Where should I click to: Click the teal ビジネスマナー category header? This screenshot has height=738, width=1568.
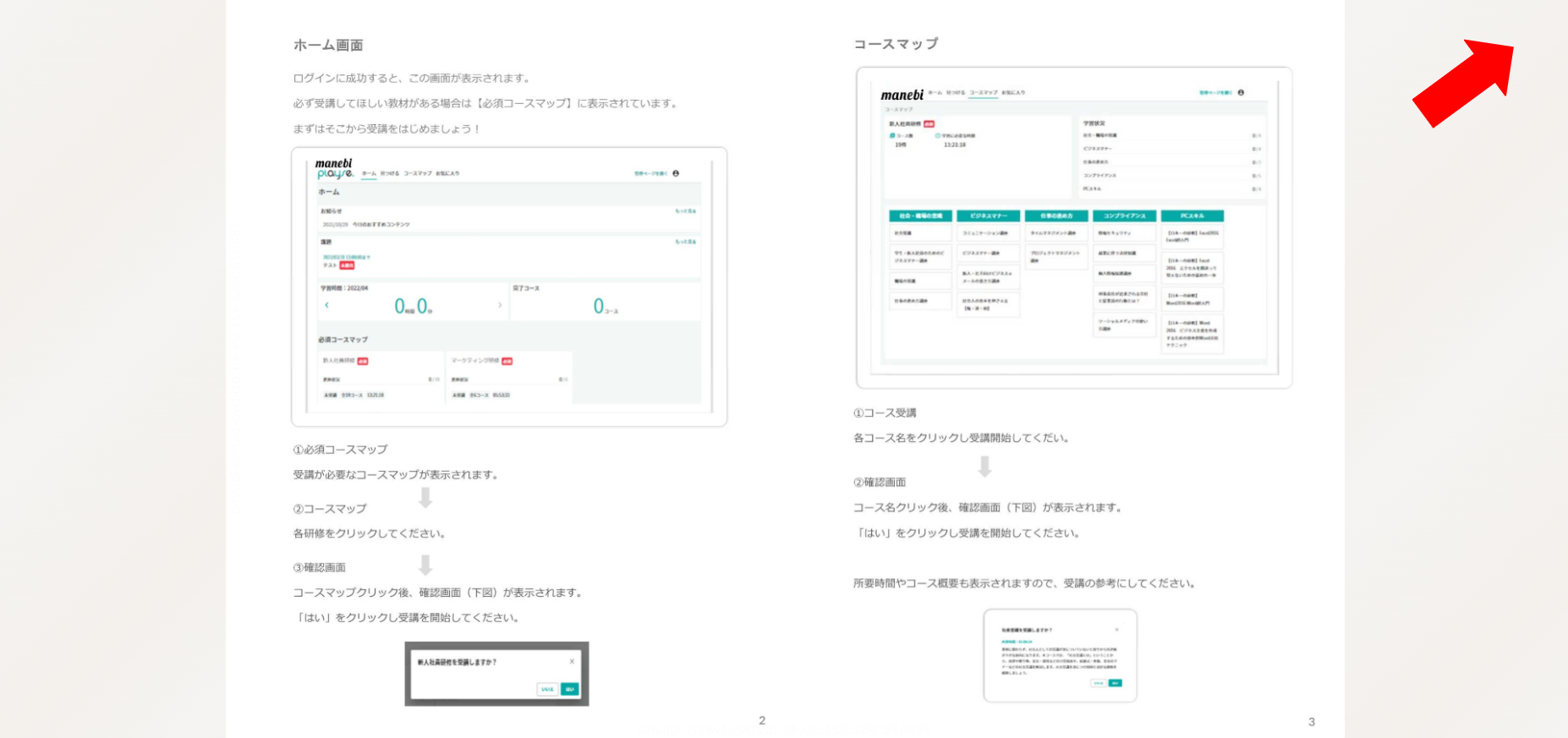pyautogui.click(x=988, y=216)
